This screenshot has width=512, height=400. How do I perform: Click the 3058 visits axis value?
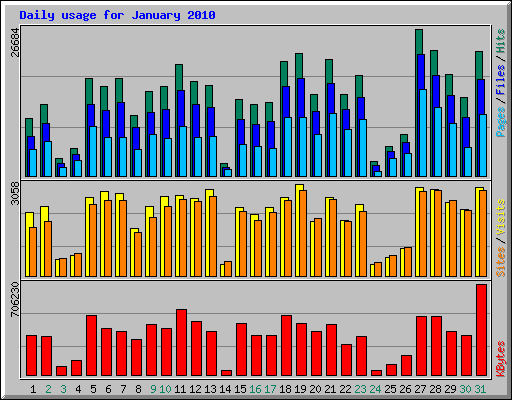[15, 193]
